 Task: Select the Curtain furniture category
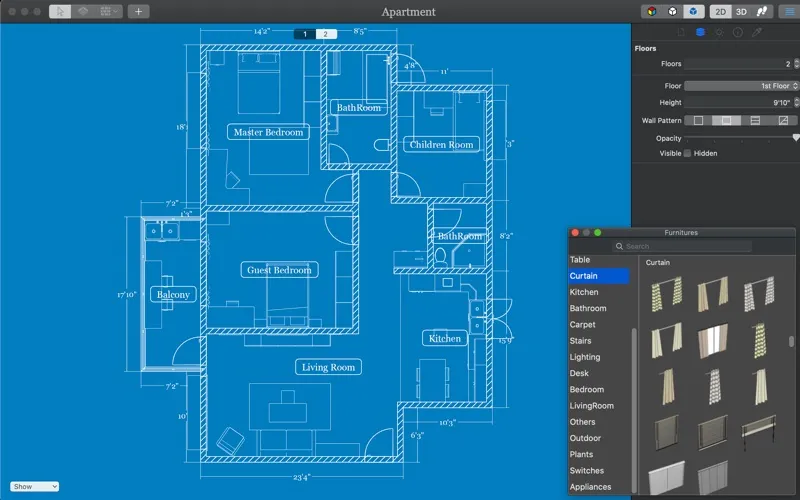click(x=599, y=276)
